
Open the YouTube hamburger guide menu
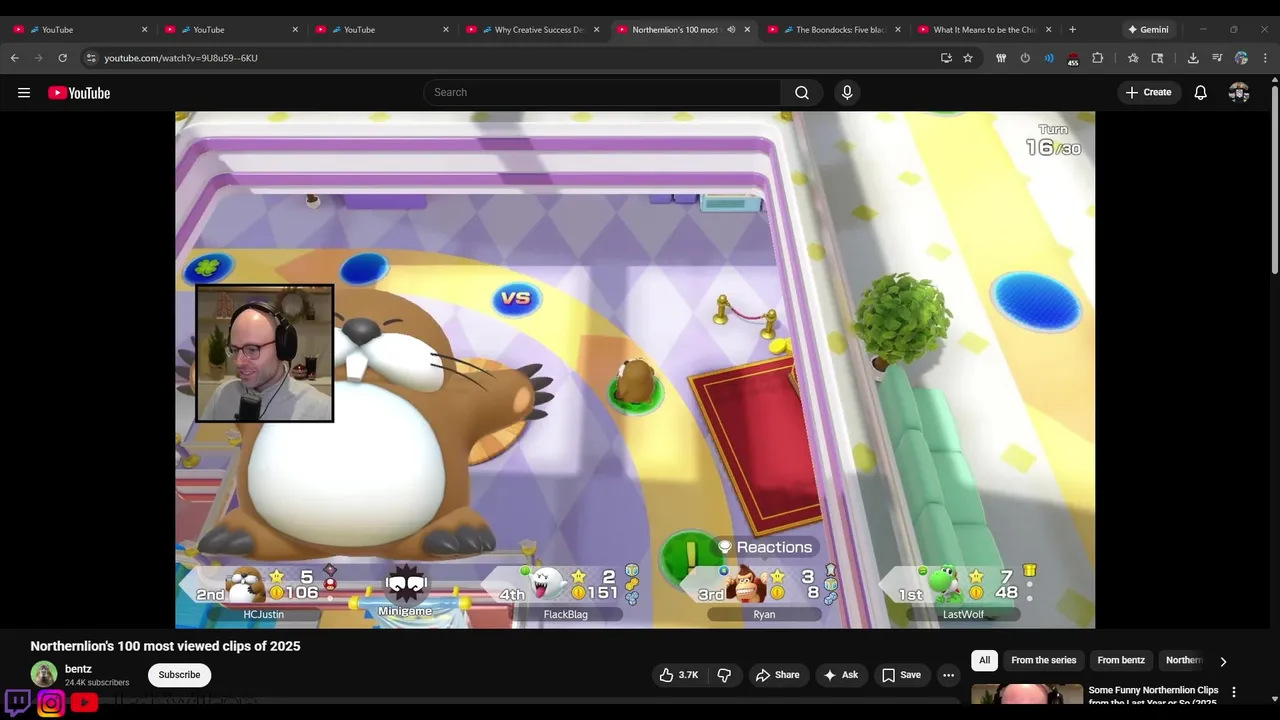(24, 93)
